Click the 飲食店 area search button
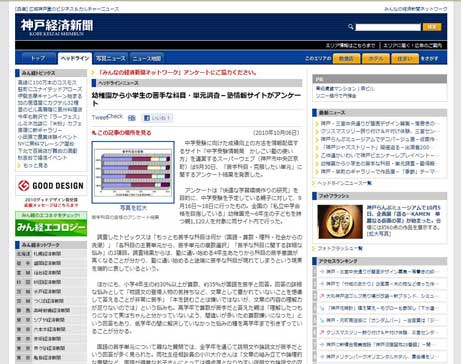The width and height of the screenshot is (461, 364). pyautogui.click(x=346, y=58)
